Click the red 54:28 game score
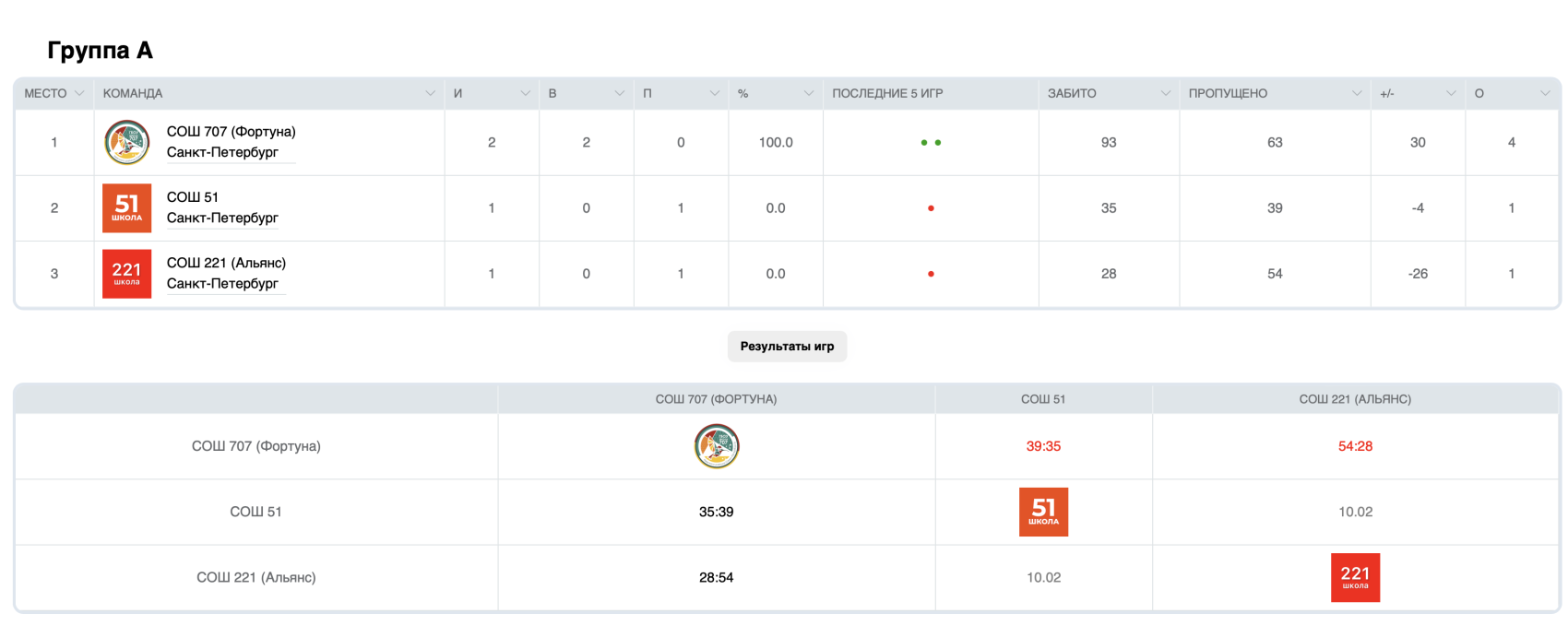The height and width of the screenshot is (637, 1568). [1355, 446]
